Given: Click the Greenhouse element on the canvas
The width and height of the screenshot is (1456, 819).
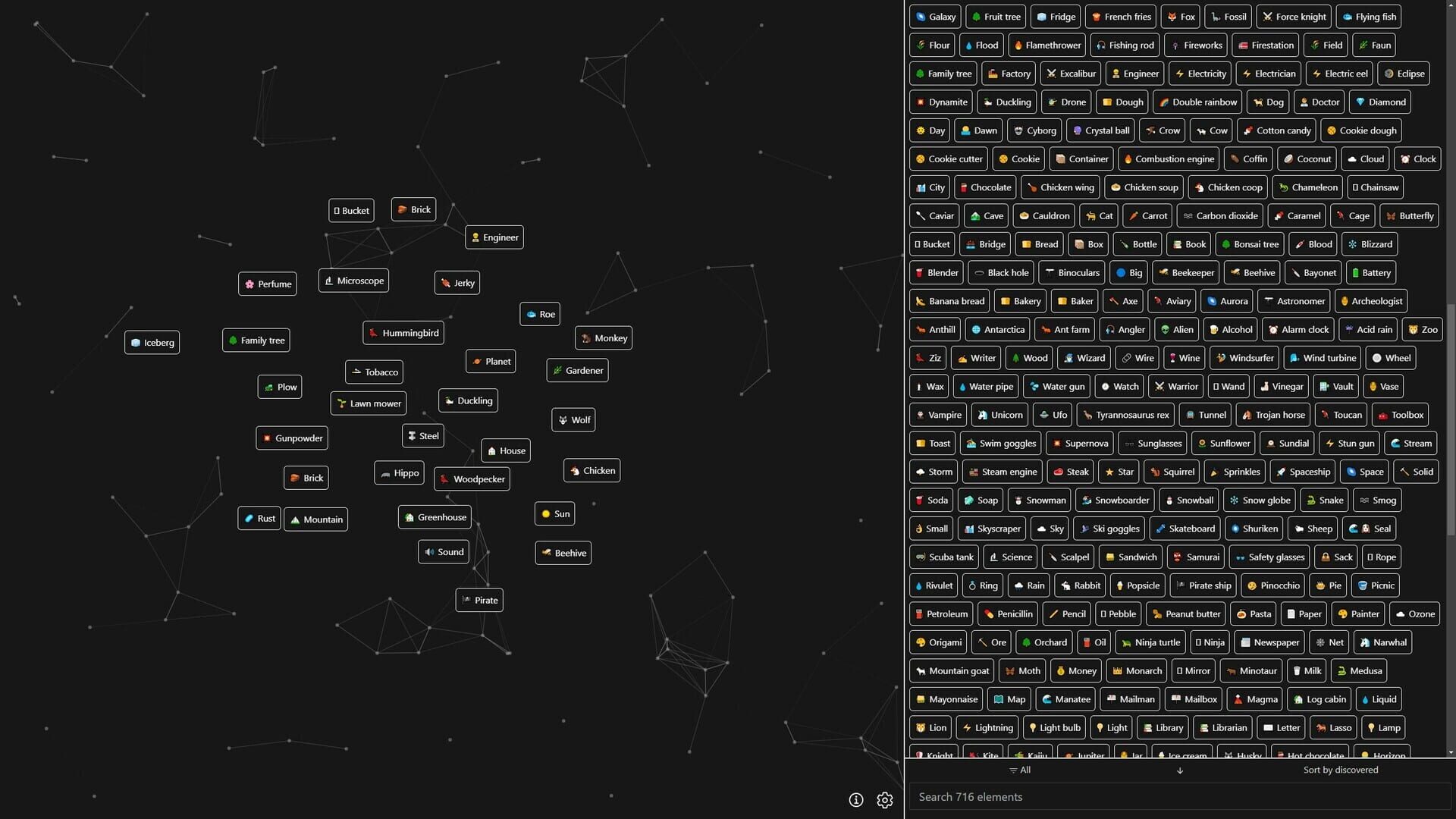Looking at the screenshot, I should [435, 517].
